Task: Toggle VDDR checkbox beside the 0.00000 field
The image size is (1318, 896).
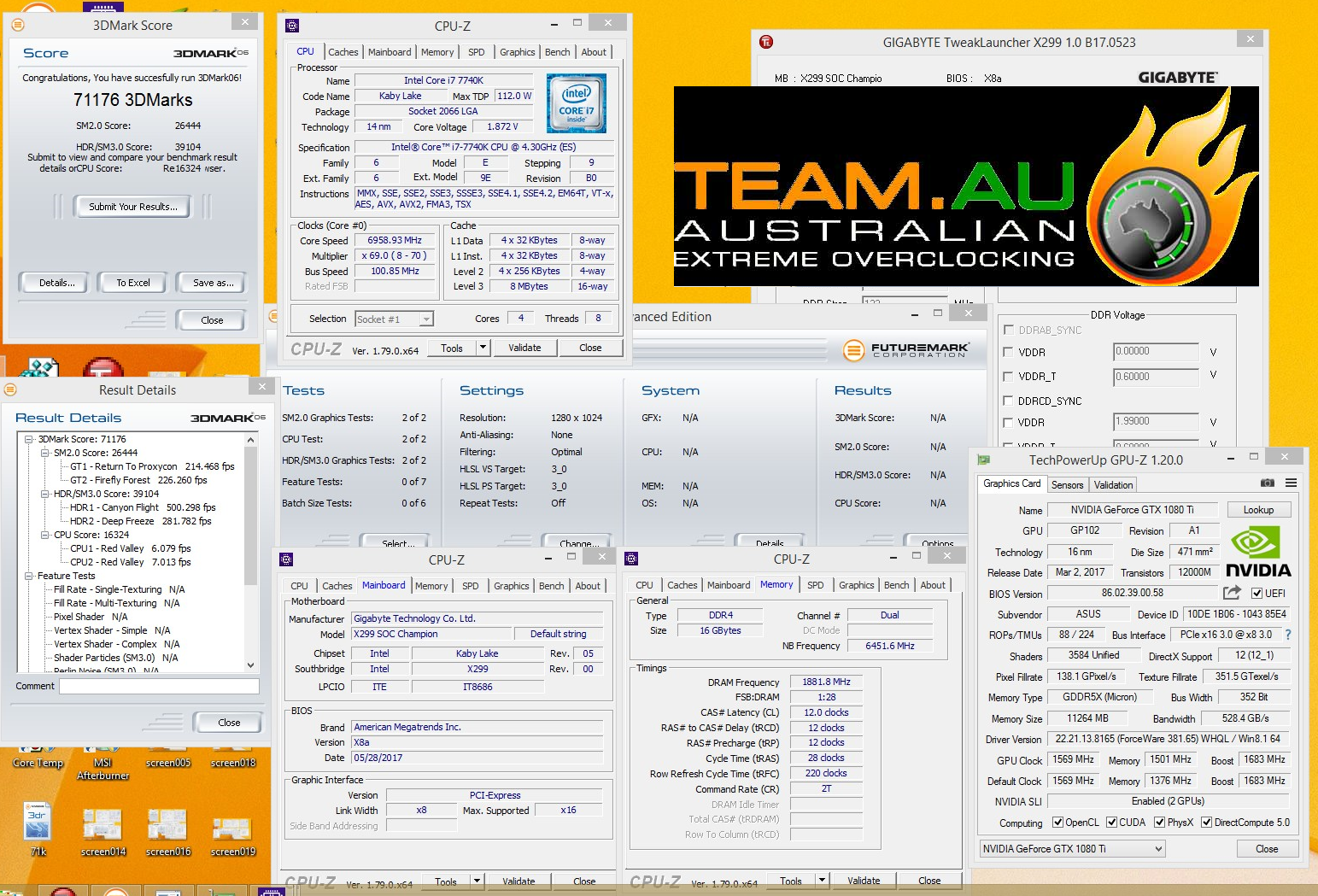Action: click(x=1009, y=352)
